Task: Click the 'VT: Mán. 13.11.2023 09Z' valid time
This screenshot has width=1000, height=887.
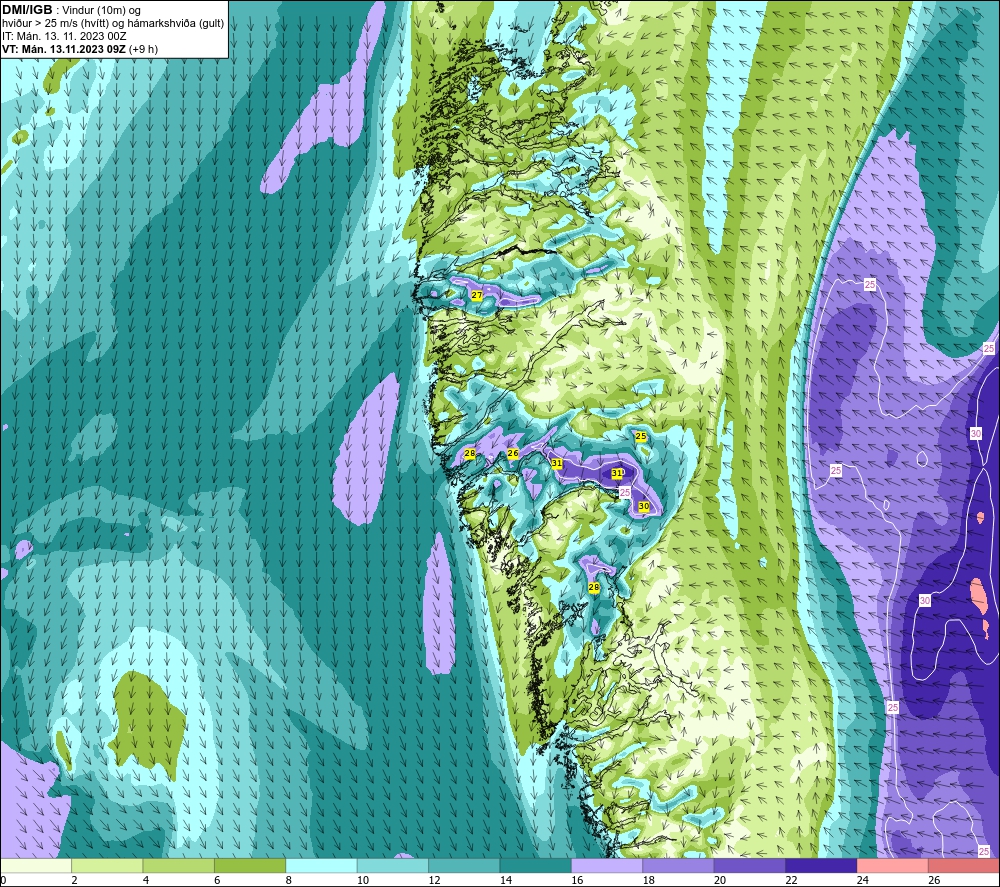Action: pos(64,49)
